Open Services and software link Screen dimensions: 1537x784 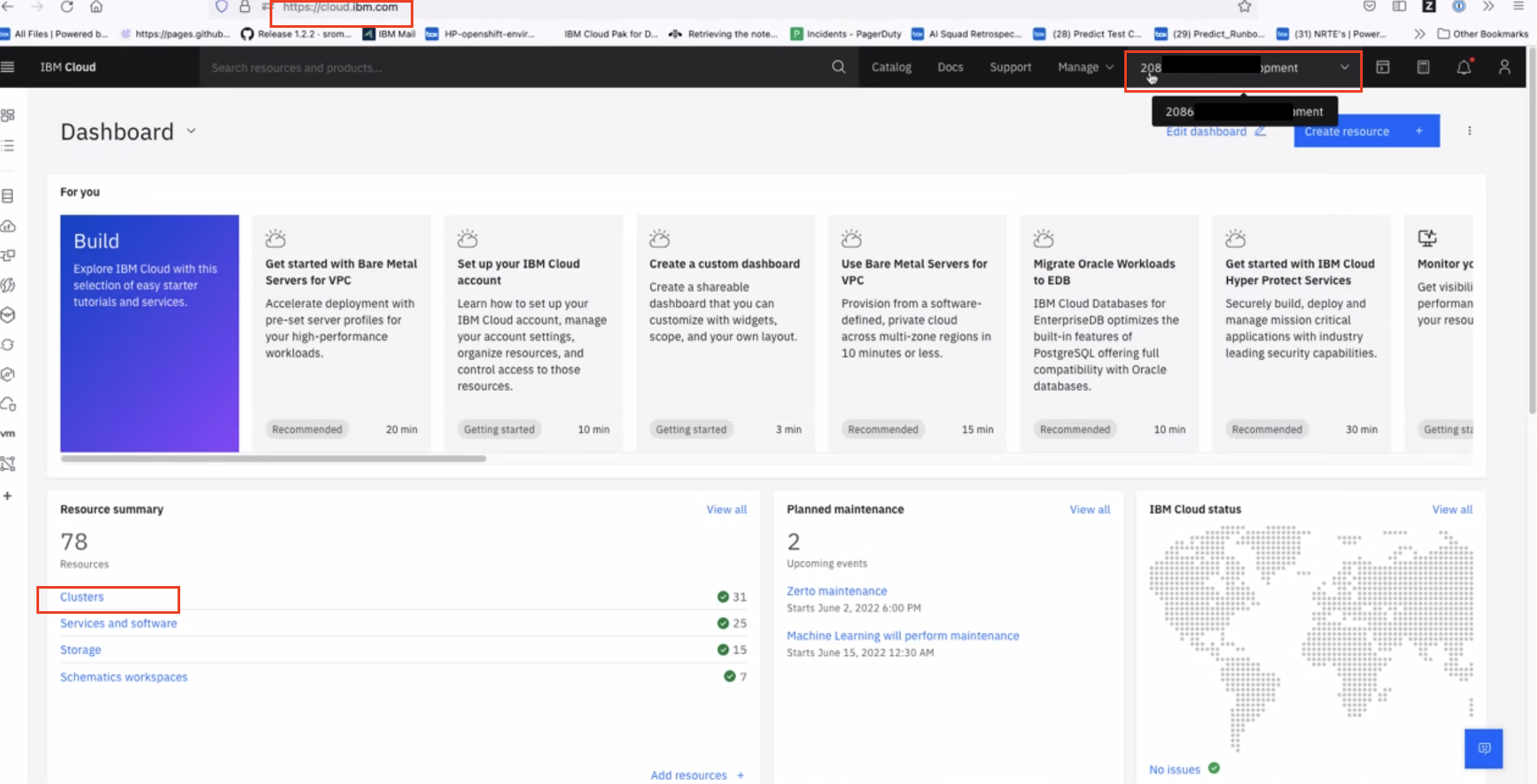point(119,623)
